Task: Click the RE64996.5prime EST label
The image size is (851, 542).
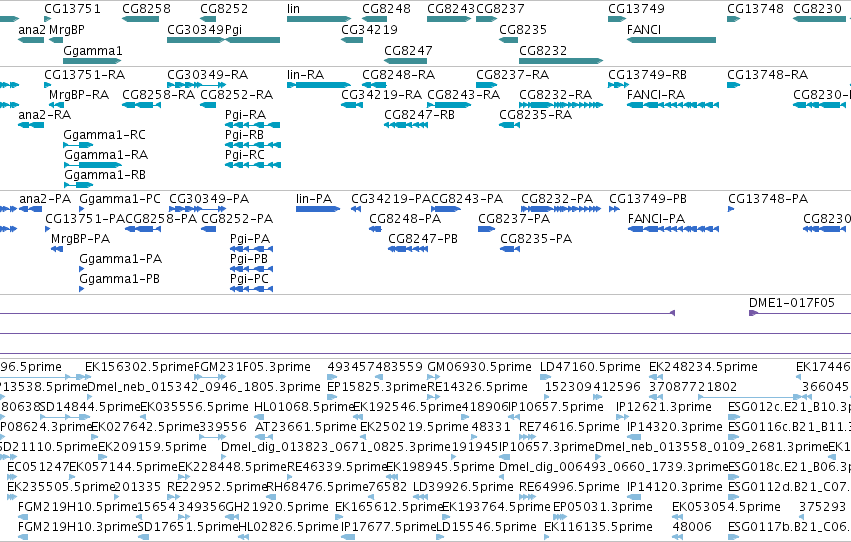Action: click(569, 487)
